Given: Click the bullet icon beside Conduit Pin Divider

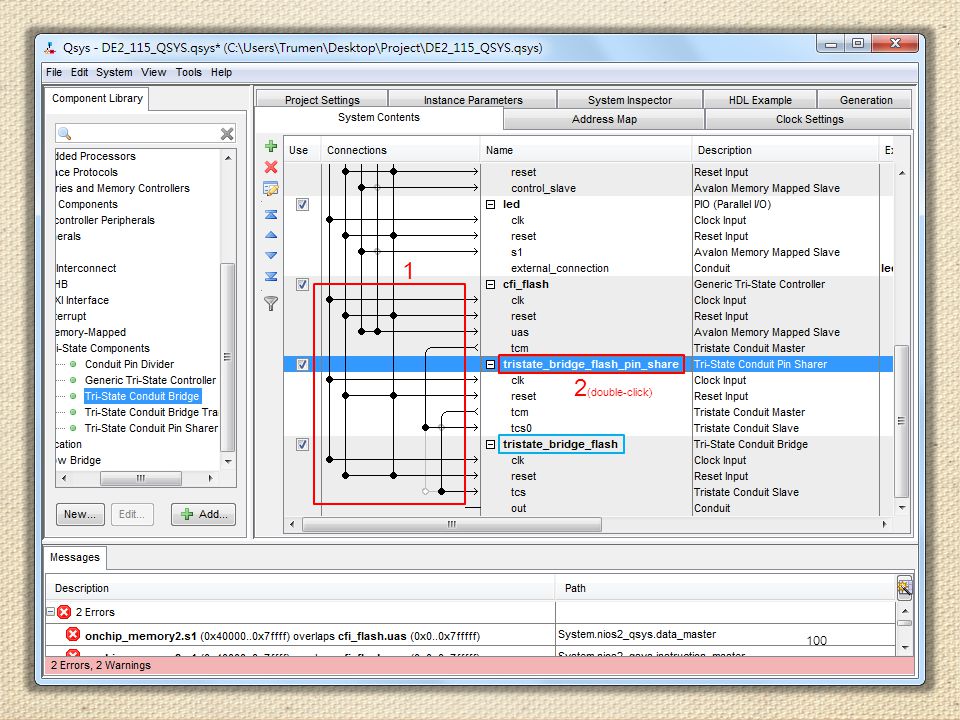Looking at the screenshot, I should pyautogui.click(x=73, y=364).
